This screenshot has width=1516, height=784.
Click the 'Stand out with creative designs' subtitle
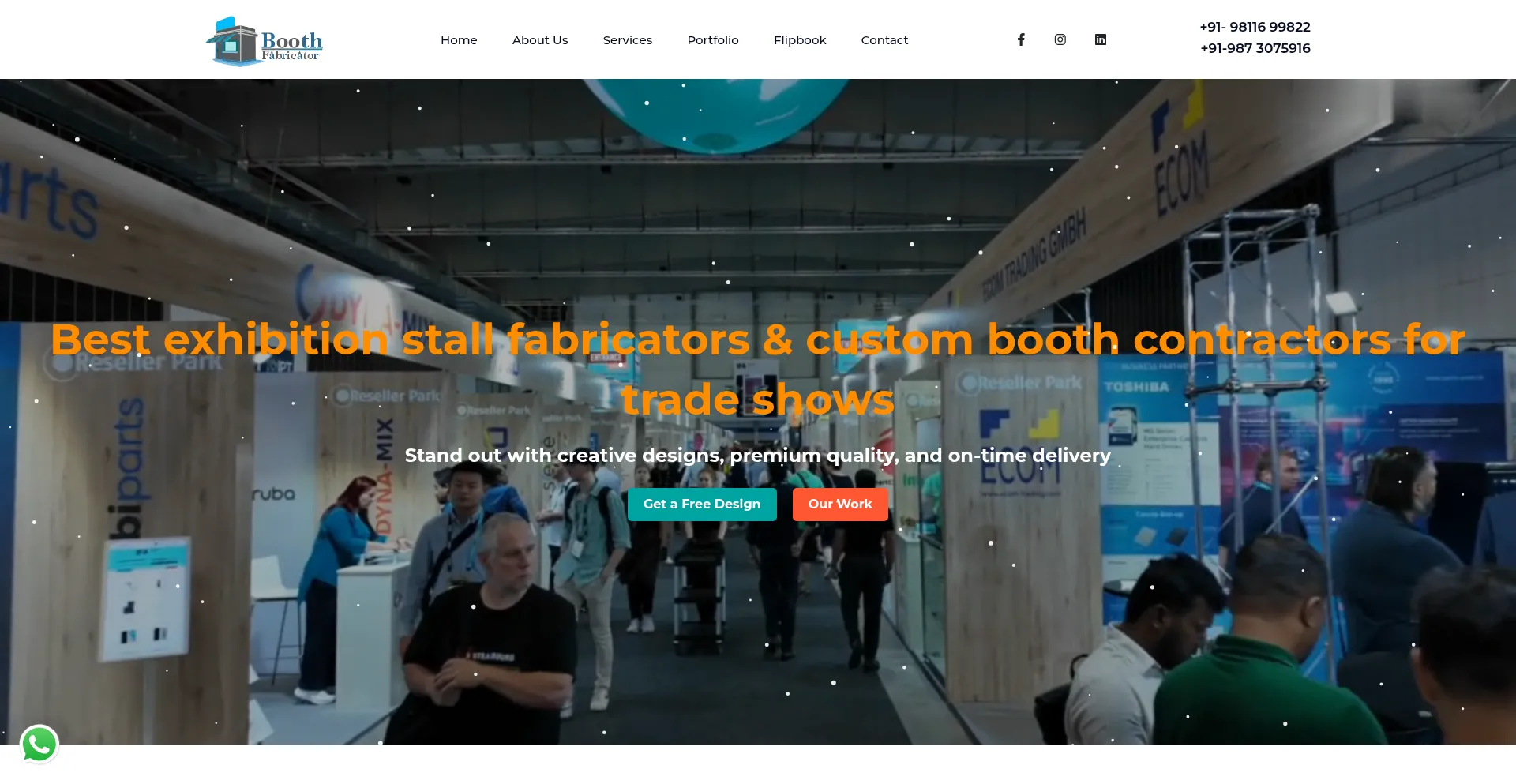[x=758, y=456]
